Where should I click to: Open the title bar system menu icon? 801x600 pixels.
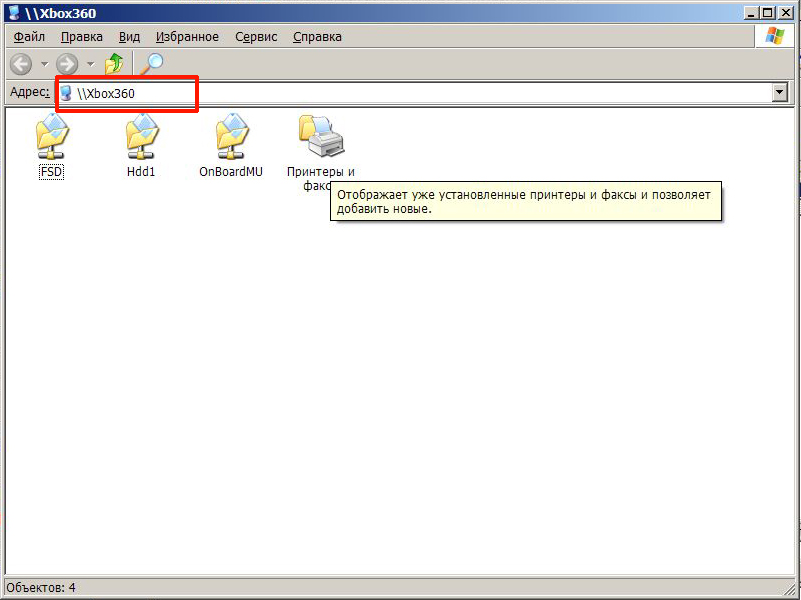coord(12,13)
